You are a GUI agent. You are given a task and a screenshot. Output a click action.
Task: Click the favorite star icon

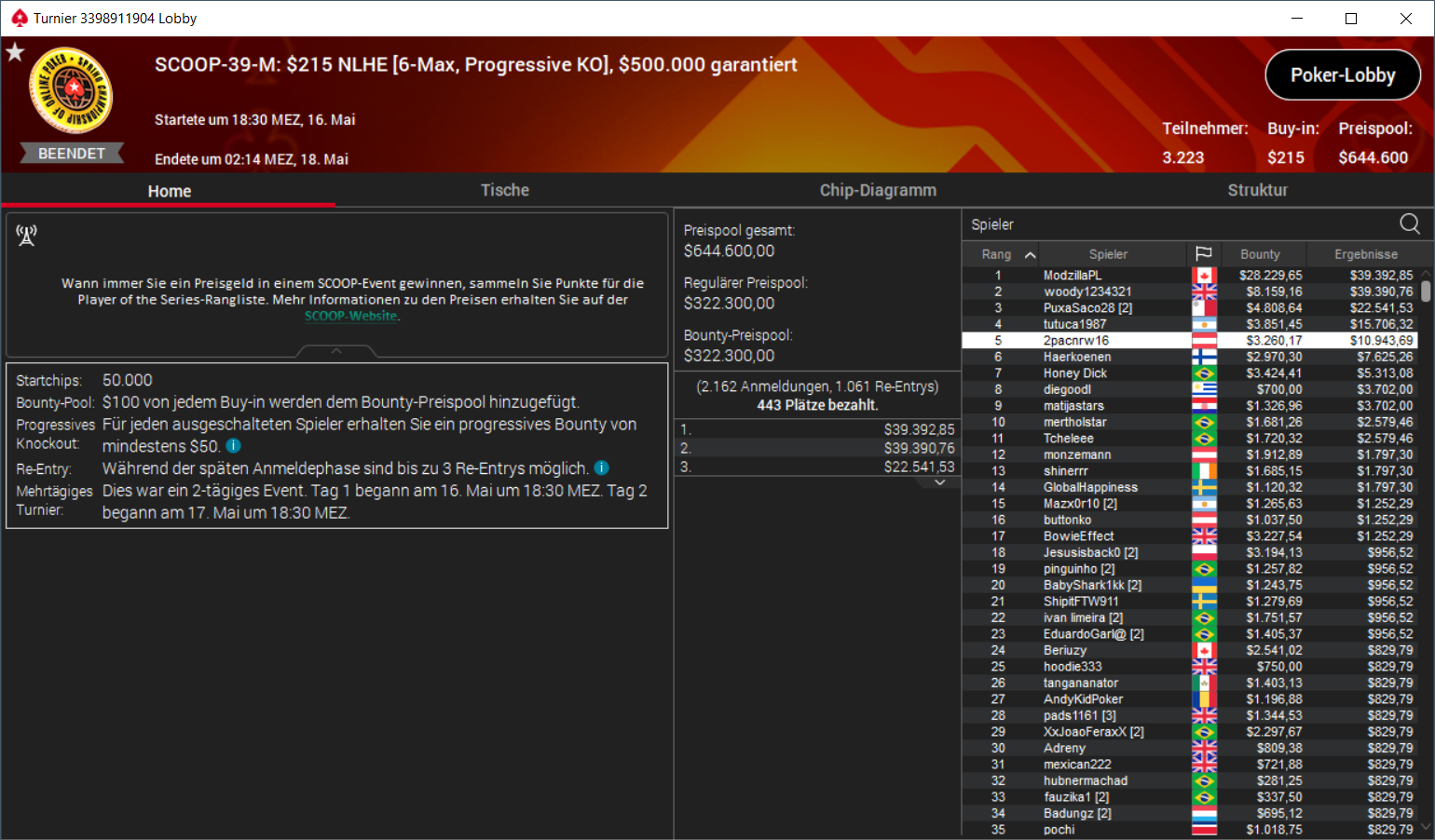pyautogui.click(x=15, y=52)
